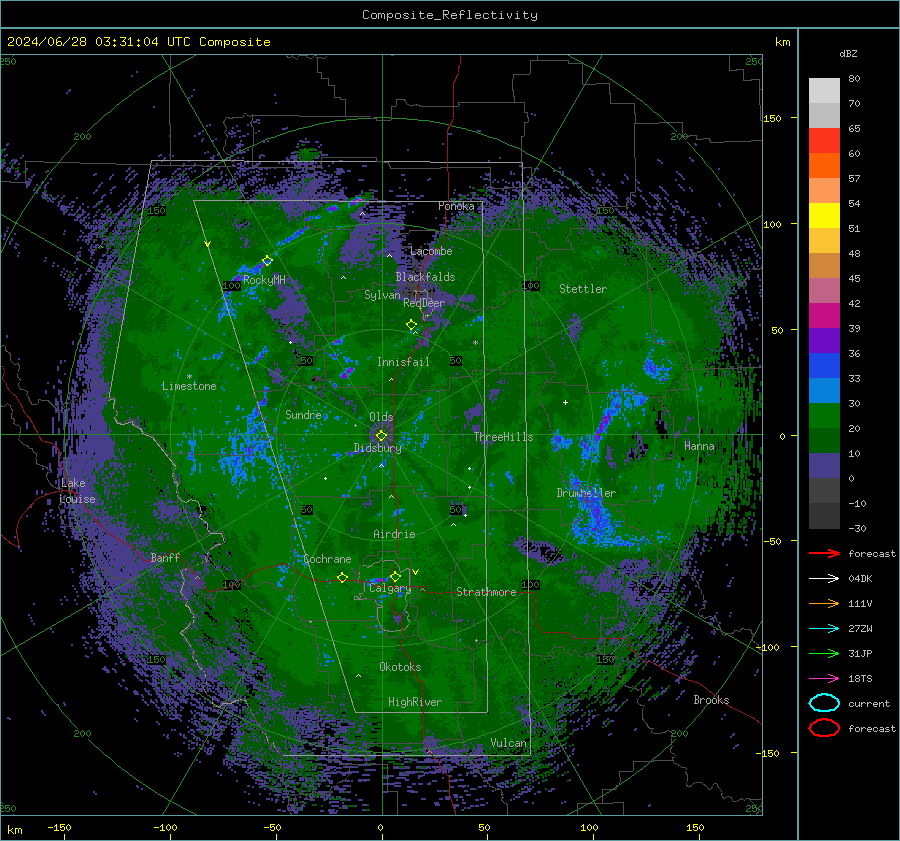Select the orange 111V arrow icon
The width and height of the screenshot is (900, 841).
coord(824,603)
